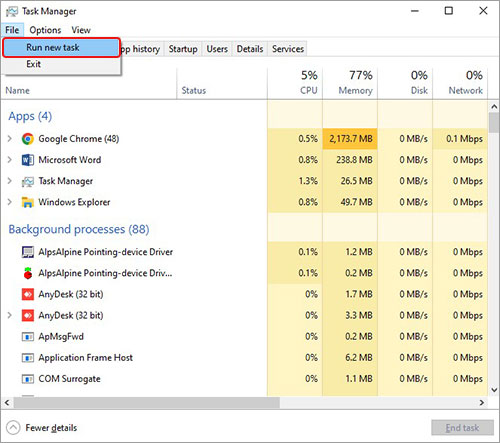The height and width of the screenshot is (443, 500).
Task: Click the Task Manager title bar icon
Action: pos(12,12)
